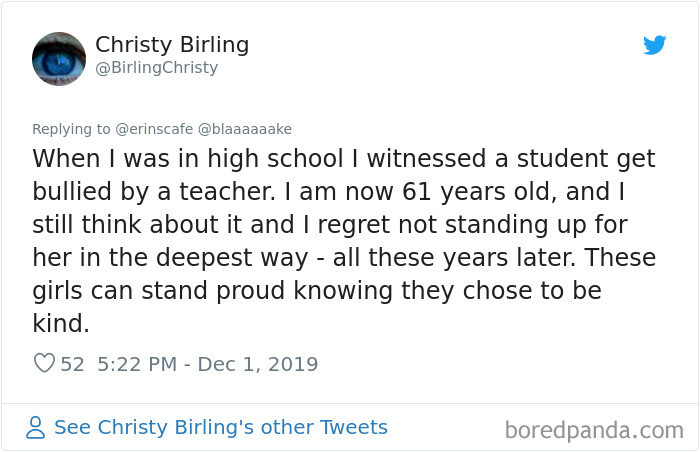Like the tweet with the heart icon

pos(44,364)
